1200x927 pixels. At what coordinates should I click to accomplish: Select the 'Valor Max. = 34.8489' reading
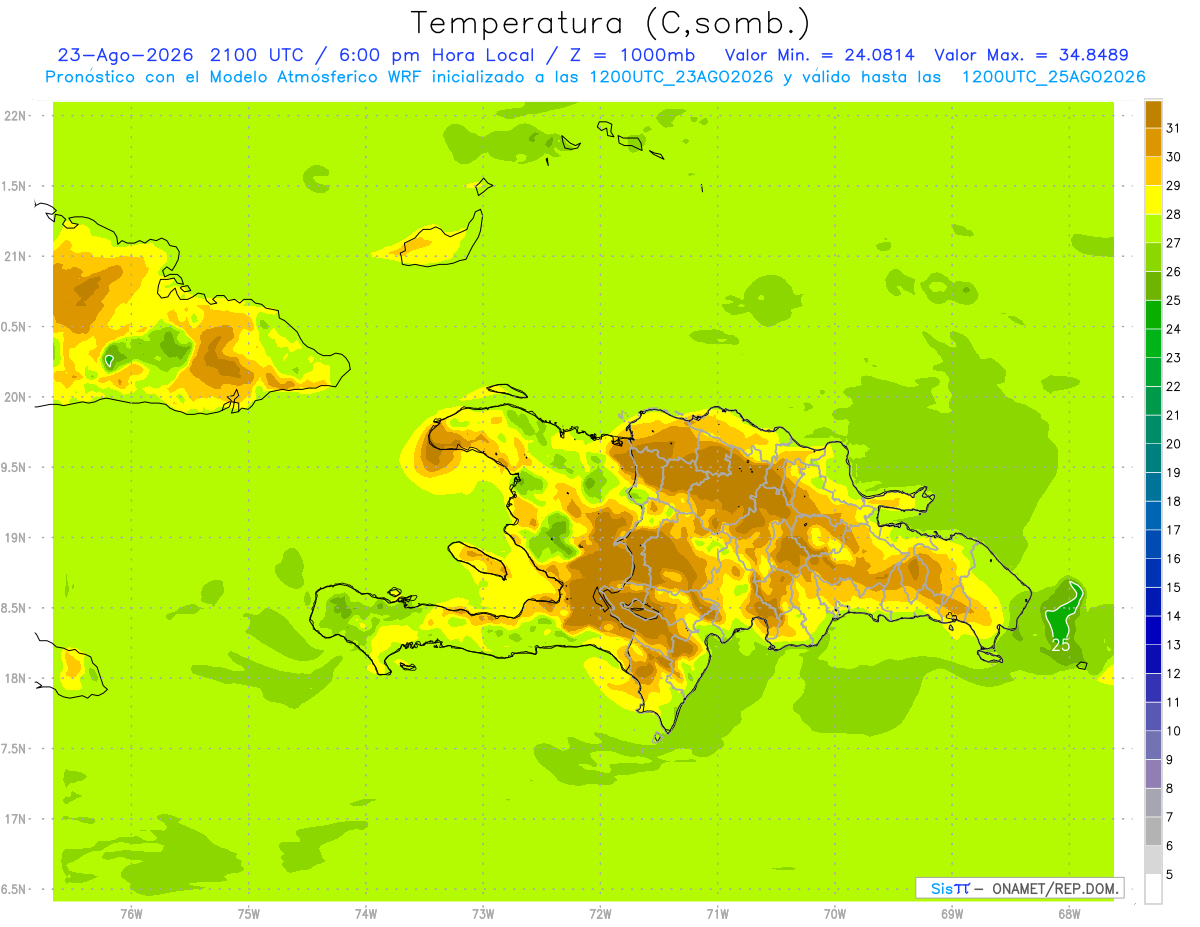click(x=1032, y=55)
